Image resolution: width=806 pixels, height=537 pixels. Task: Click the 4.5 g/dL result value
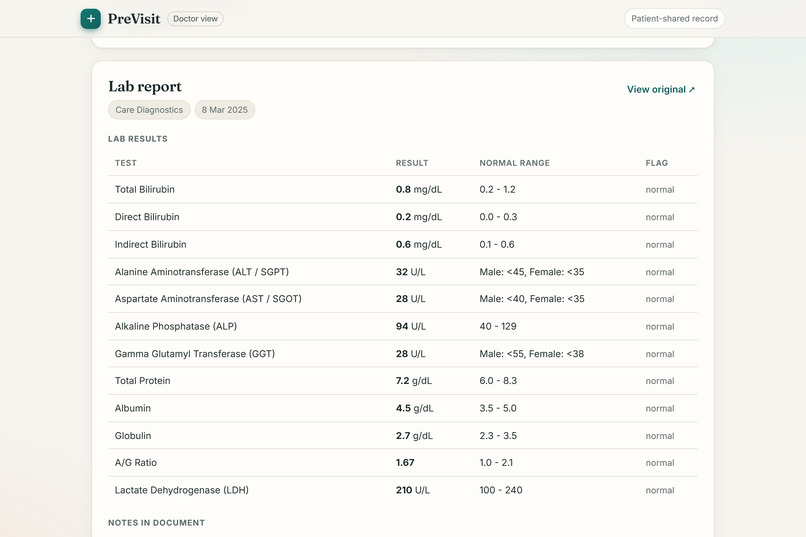[414, 408]
